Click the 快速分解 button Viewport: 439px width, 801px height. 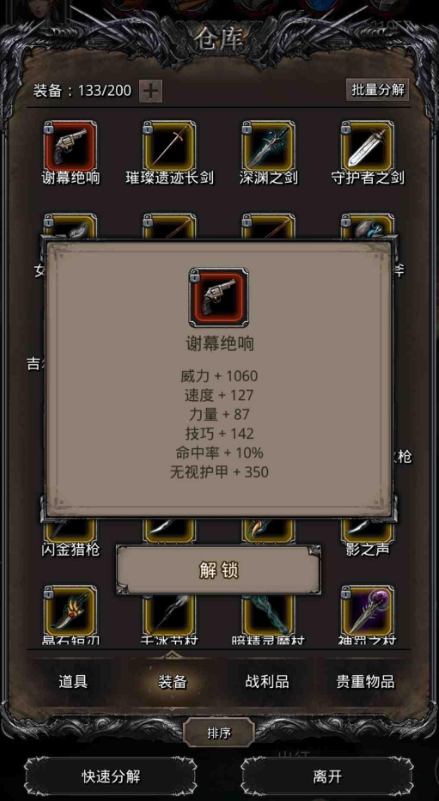[111, 777]
